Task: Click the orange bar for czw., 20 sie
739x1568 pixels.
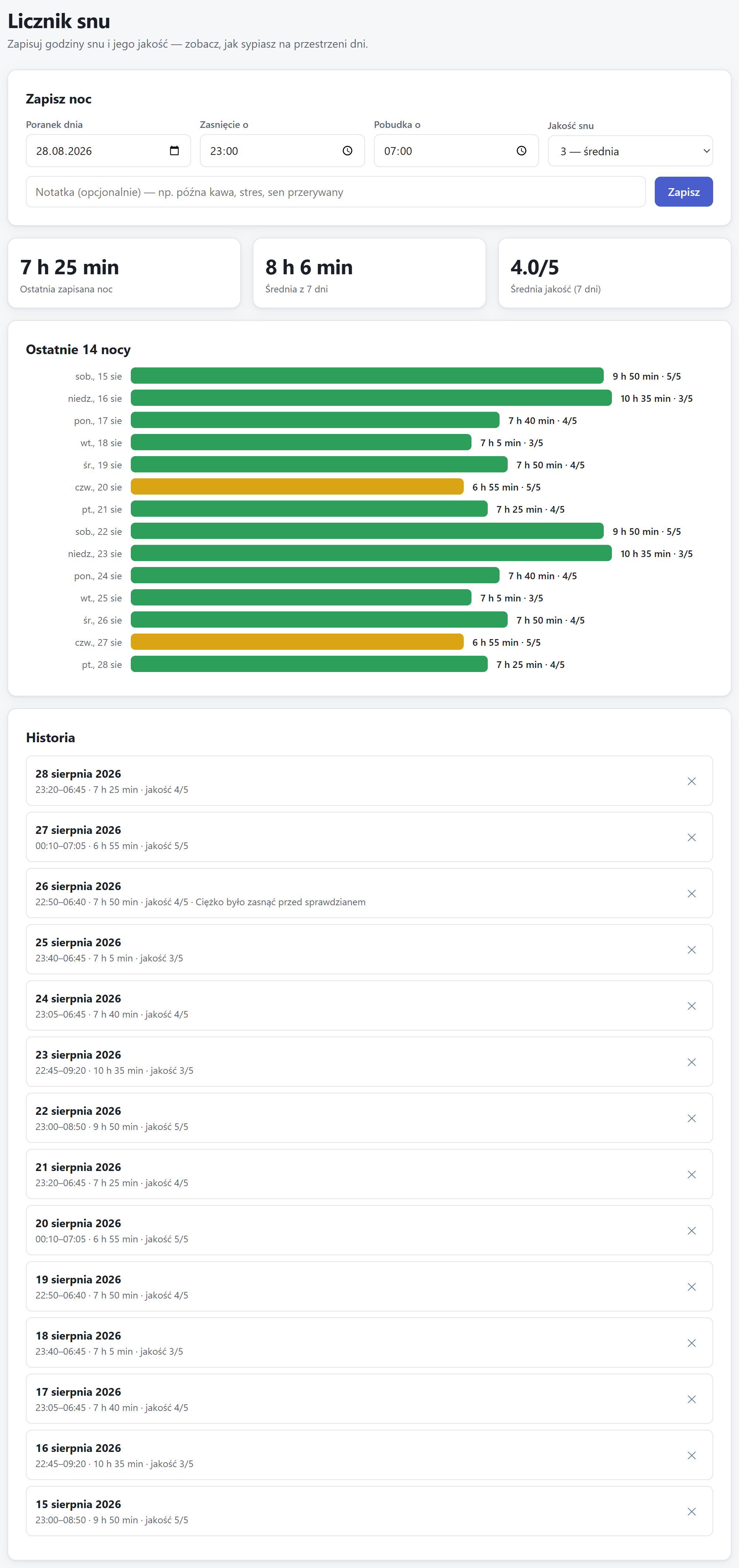Action: point(297,486)
